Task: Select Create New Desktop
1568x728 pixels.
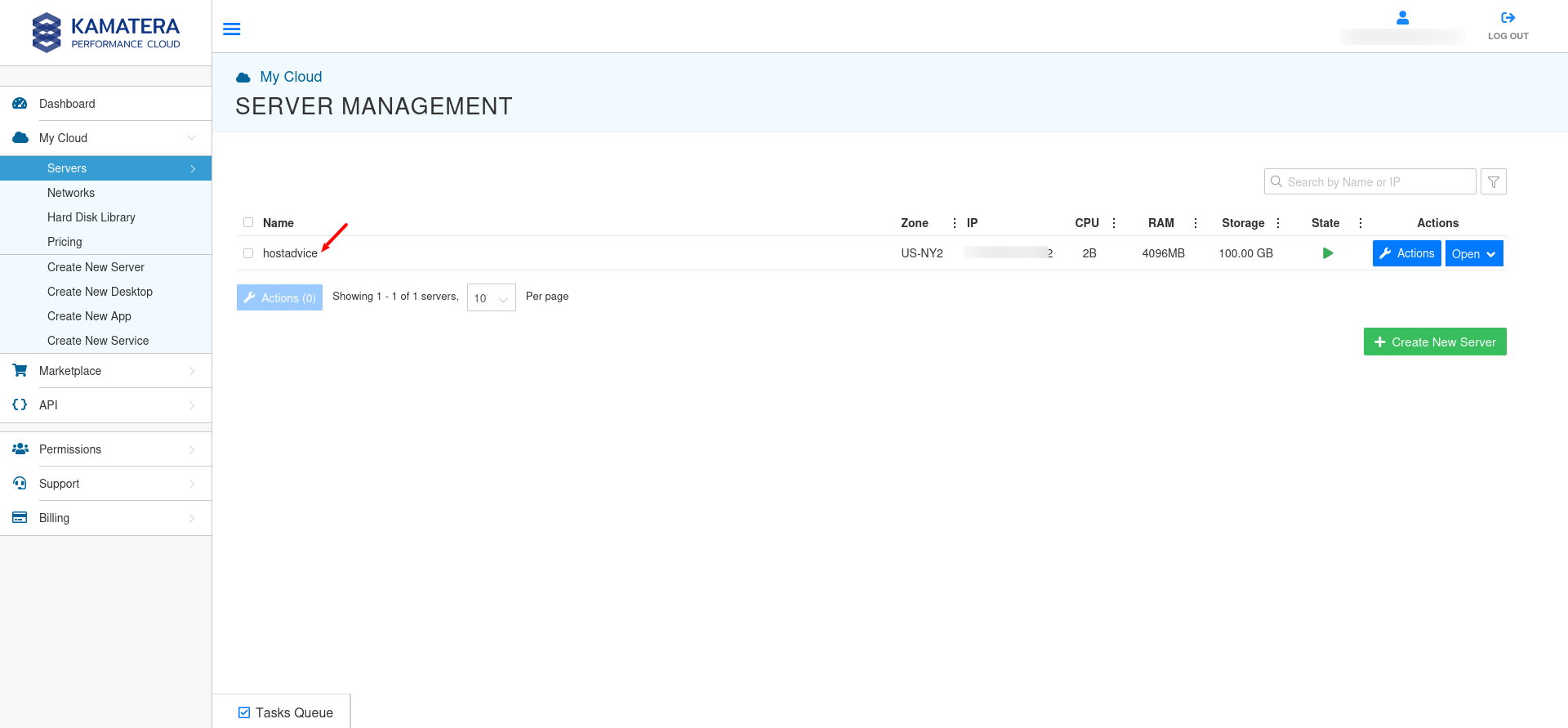Action: [x=100, y=292]
